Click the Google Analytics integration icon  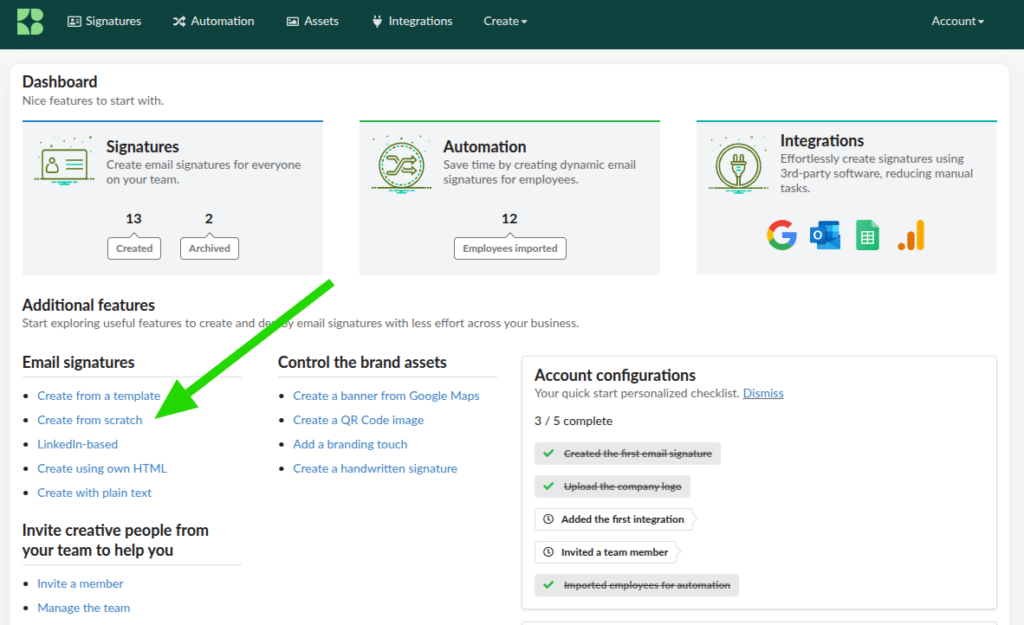(911, 236)
